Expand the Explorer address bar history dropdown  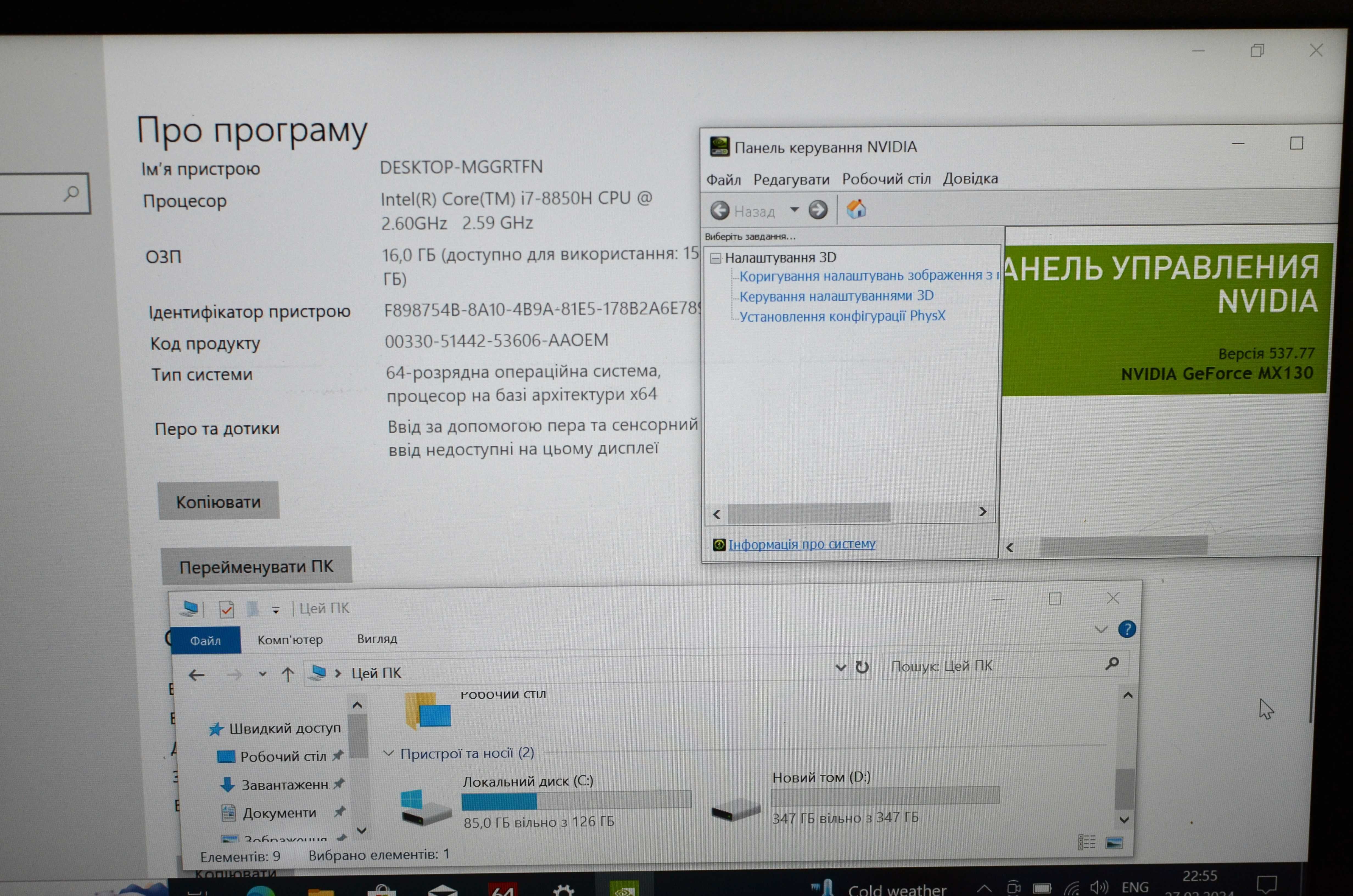(x=840, y=667)
